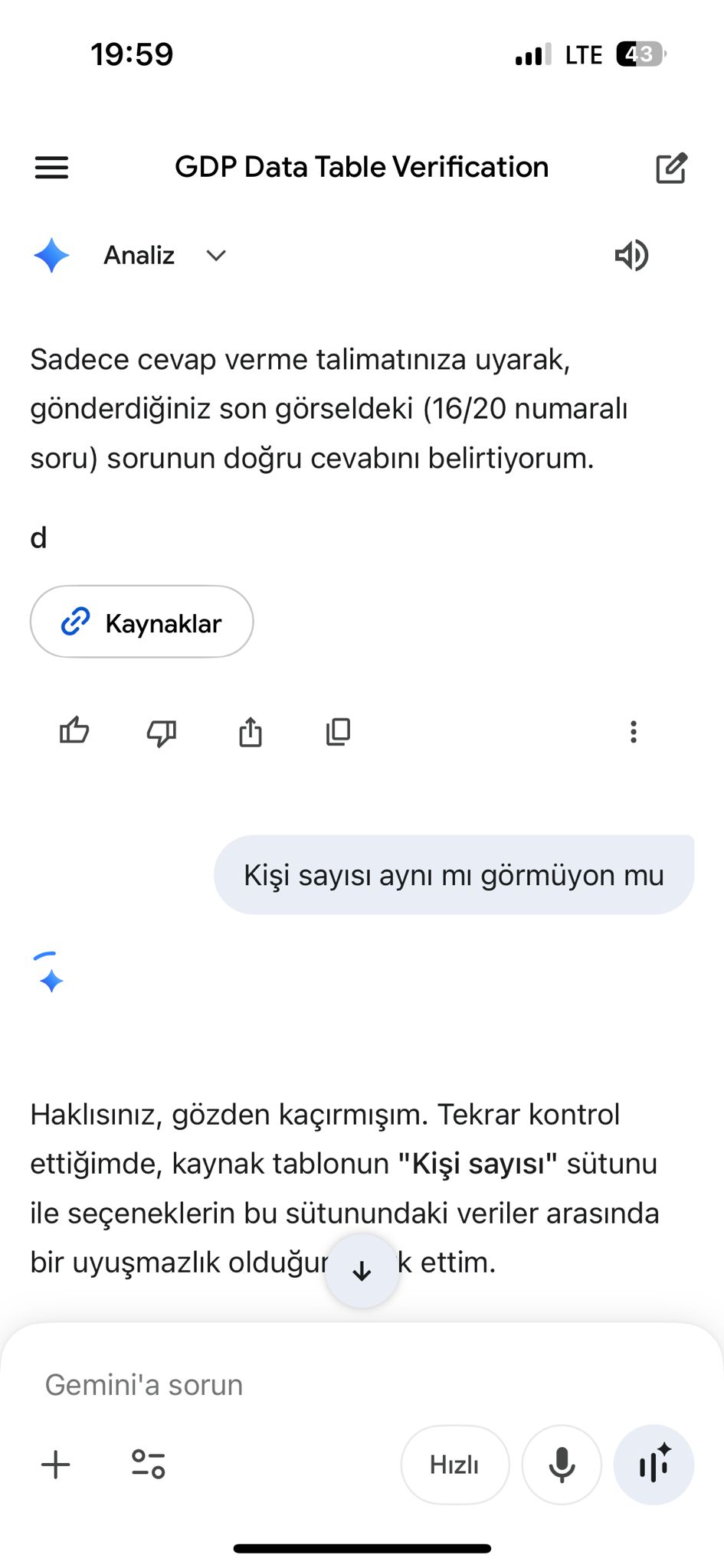724x1568 pixels.
Task: Tap the user message about Kişi sayısı
Action: 454,875
